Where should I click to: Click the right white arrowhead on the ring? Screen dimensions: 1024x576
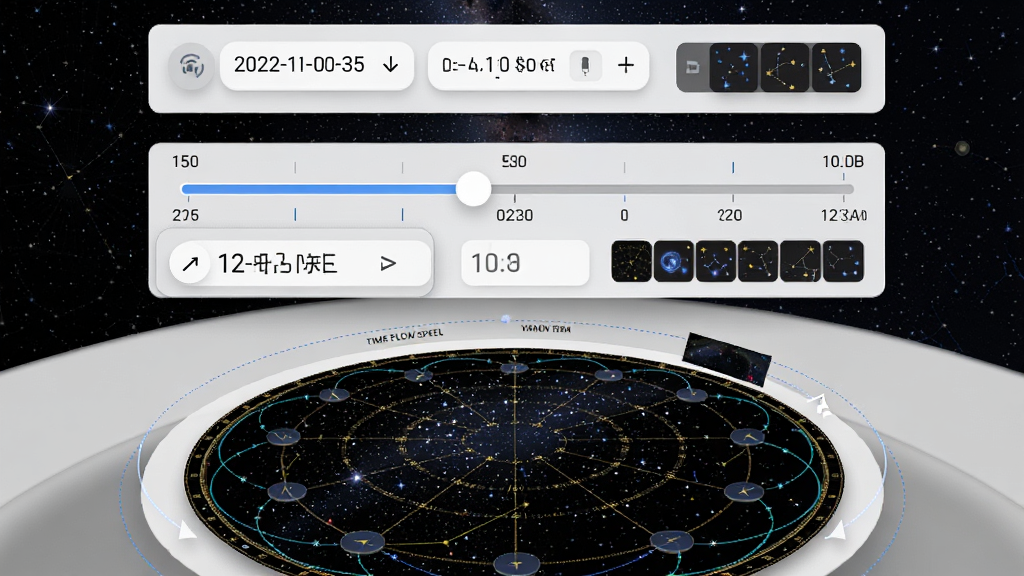pos(836,530)
